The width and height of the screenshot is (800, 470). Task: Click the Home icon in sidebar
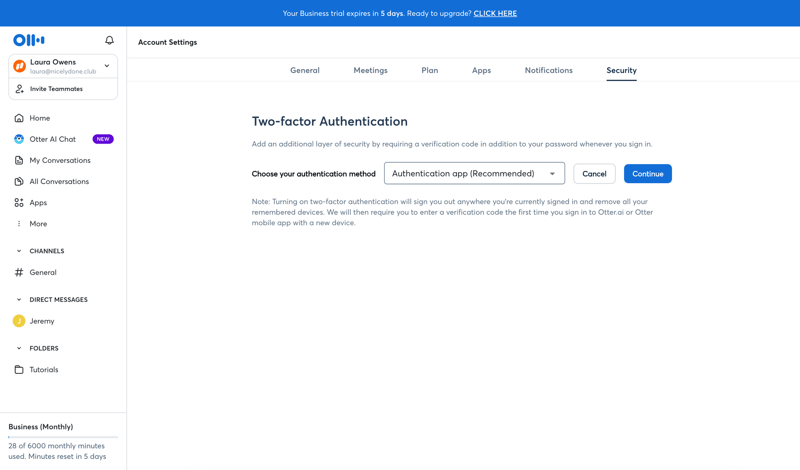point(19,118)
